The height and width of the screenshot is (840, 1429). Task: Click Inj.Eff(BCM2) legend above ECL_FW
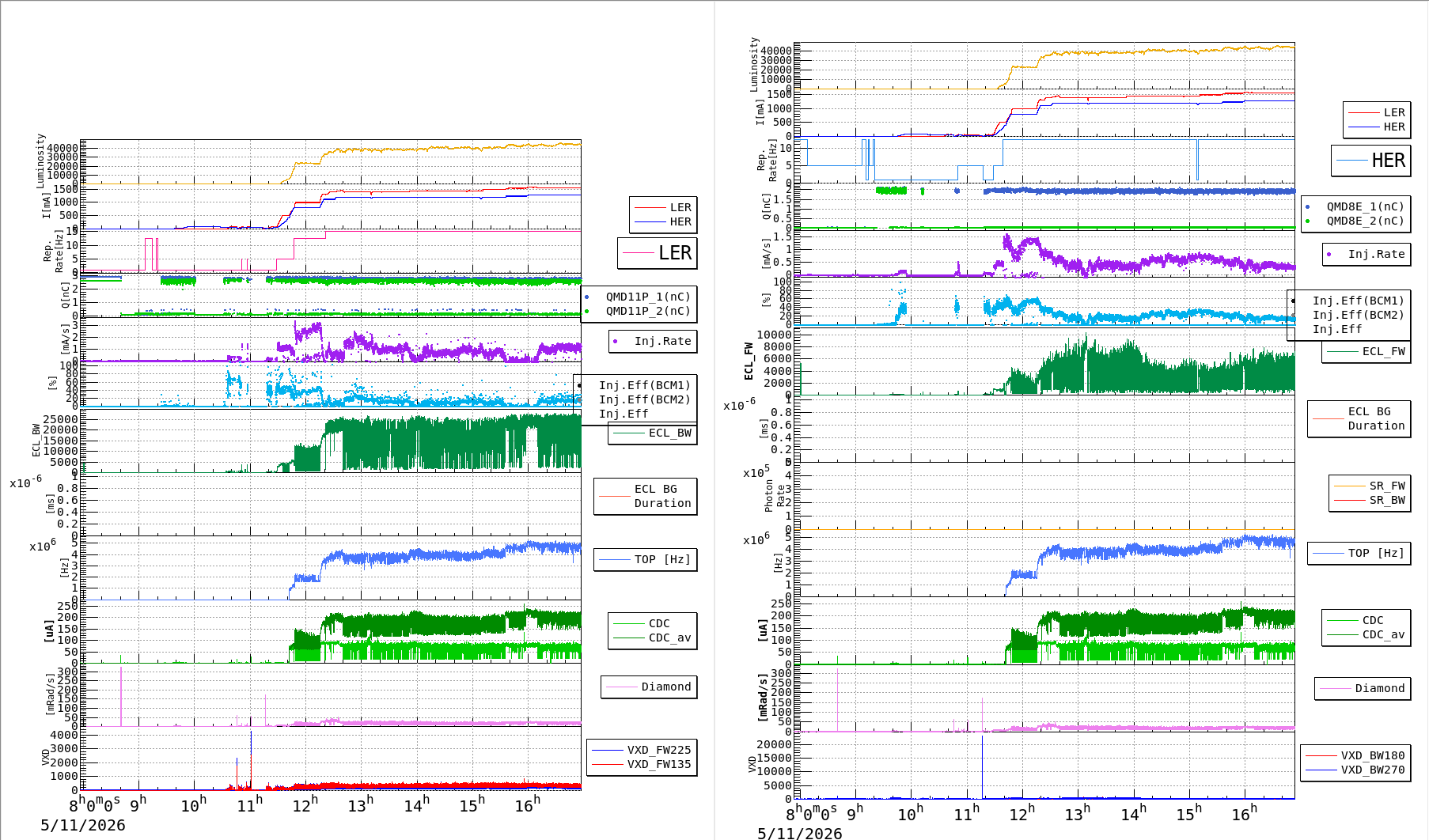(x=1358, y=315)
